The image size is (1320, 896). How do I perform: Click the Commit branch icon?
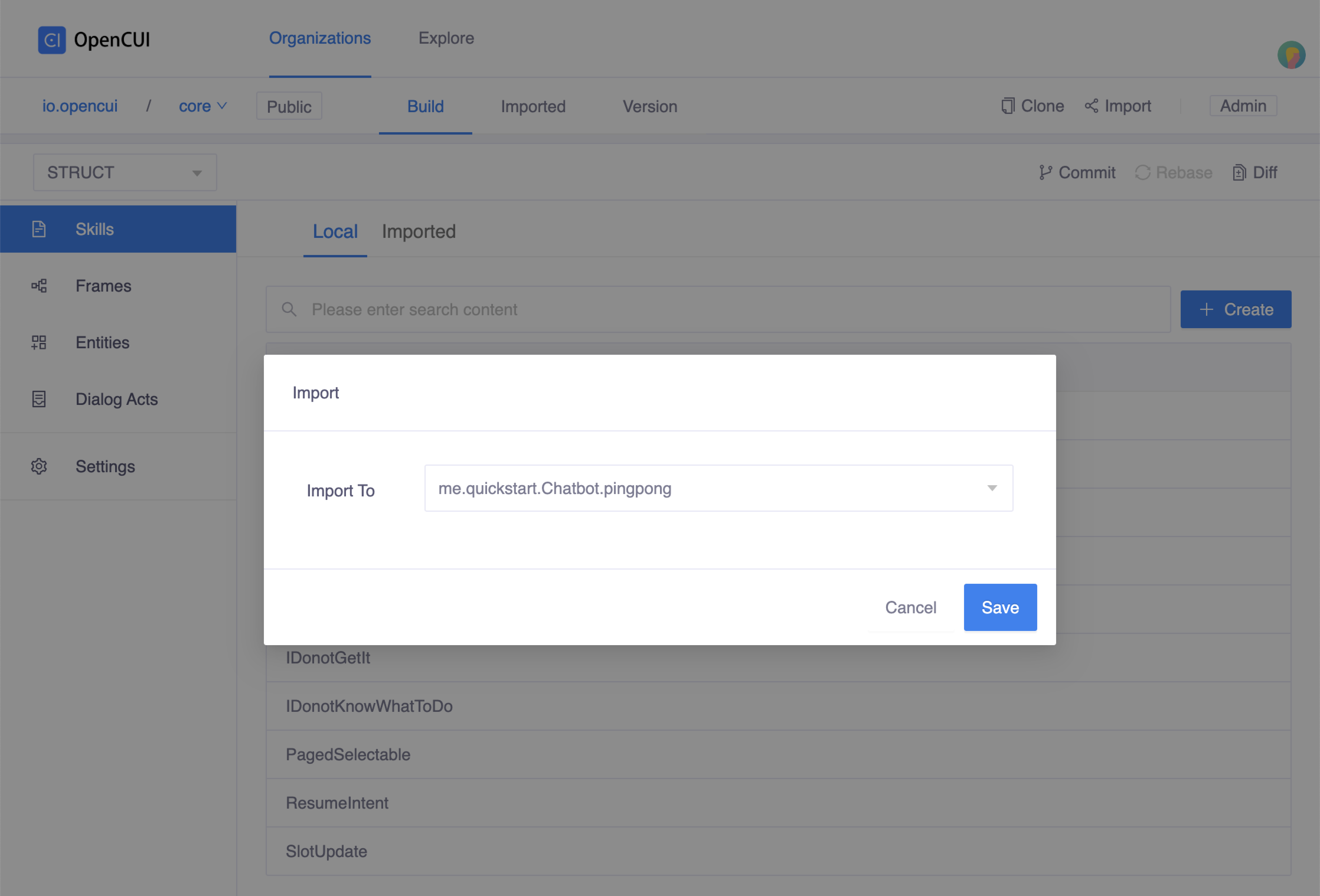pyautogui.click(x=1045, y=172)
